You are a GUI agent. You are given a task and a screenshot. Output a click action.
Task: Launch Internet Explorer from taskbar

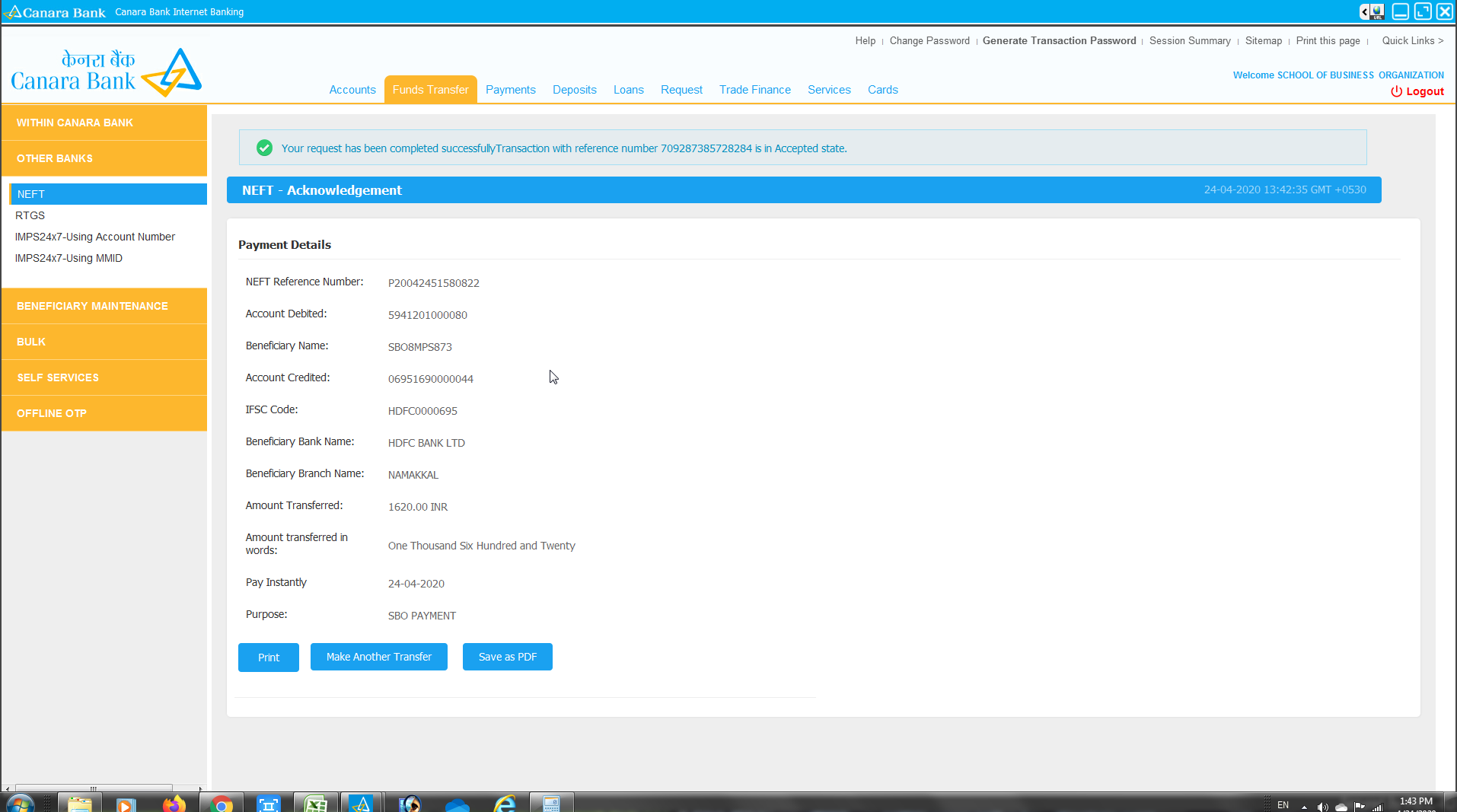pos(504,804)
